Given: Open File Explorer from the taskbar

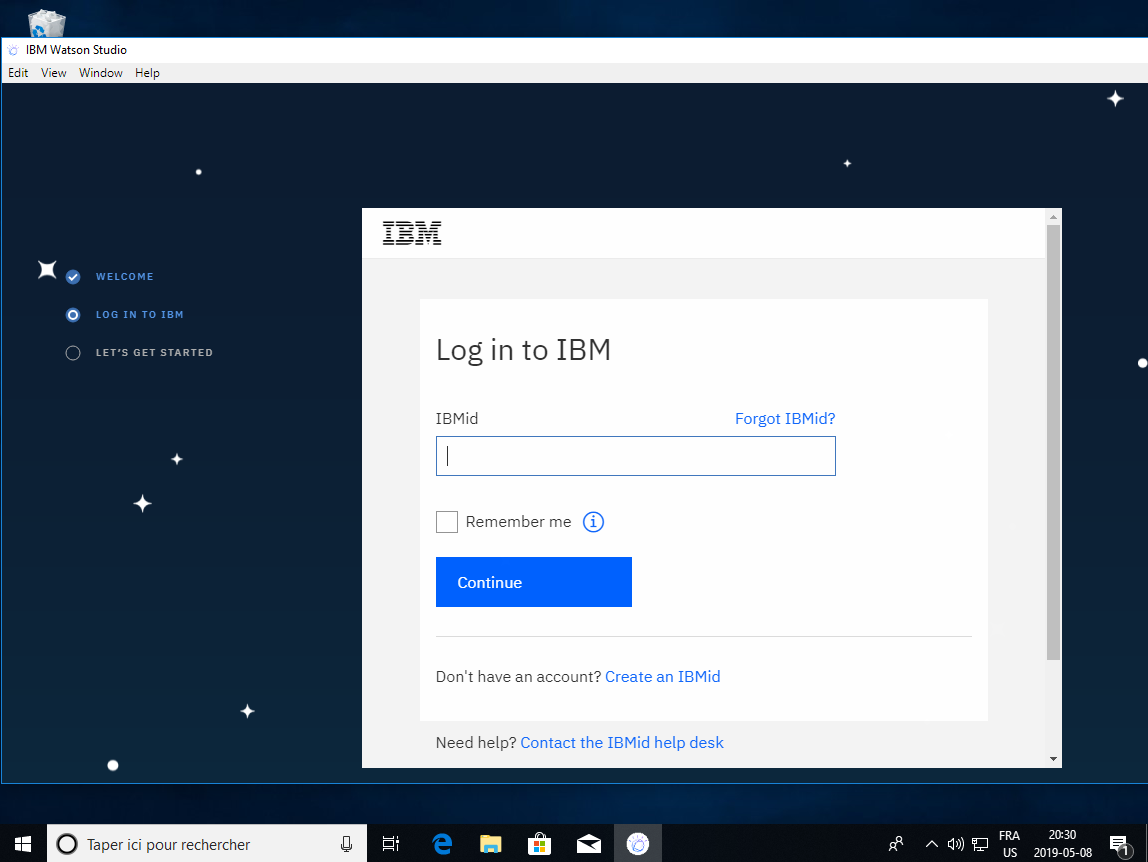Looking at the screenshot, I should [x=490, y=844].
